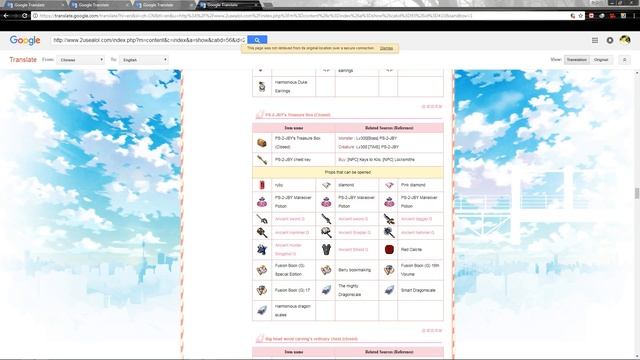The height and width of the screenshot is (360, 640).
Task: Switch to the first Google Translate tab
Action: coord(35,5)
